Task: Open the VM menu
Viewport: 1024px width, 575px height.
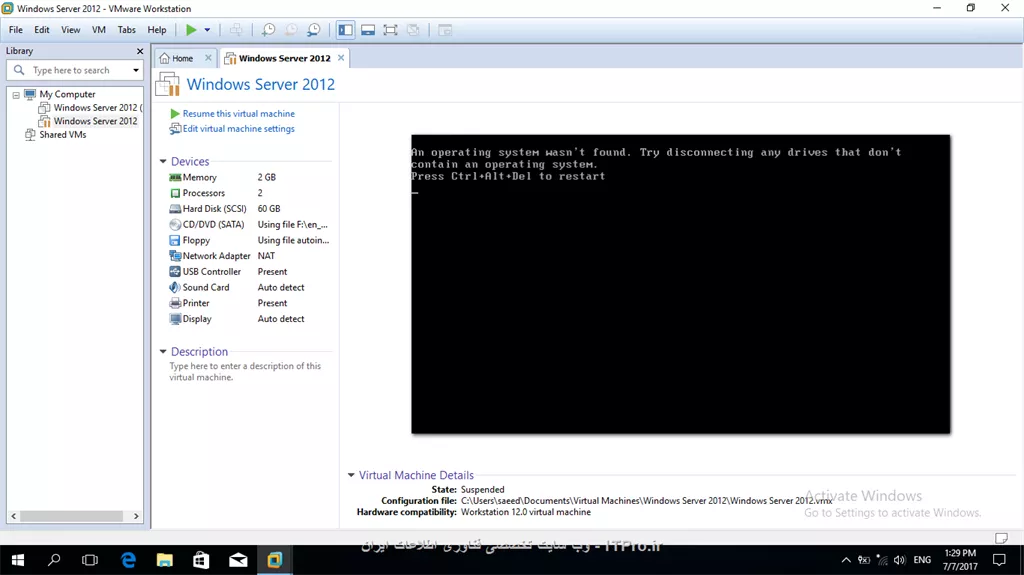Action: pyautogui.click(x=99, y=29)
